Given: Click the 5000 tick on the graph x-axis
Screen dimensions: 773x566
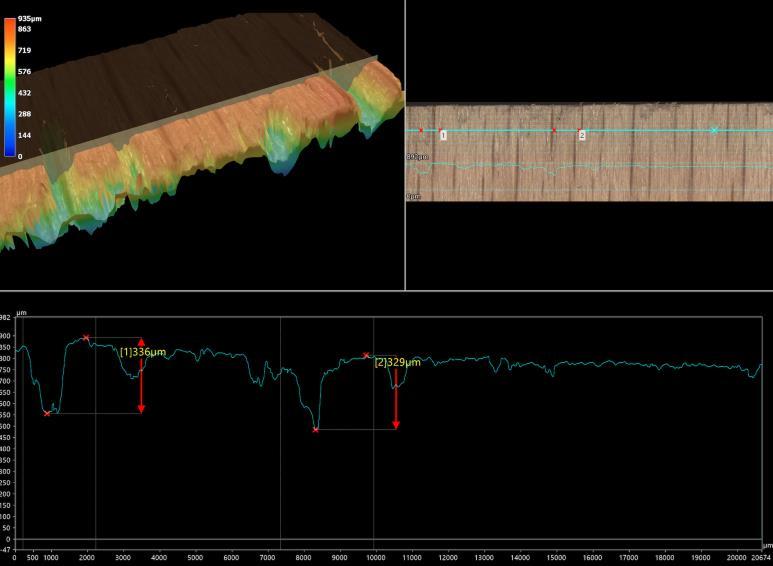Looking at the screenshot, I should click(195, 558).
